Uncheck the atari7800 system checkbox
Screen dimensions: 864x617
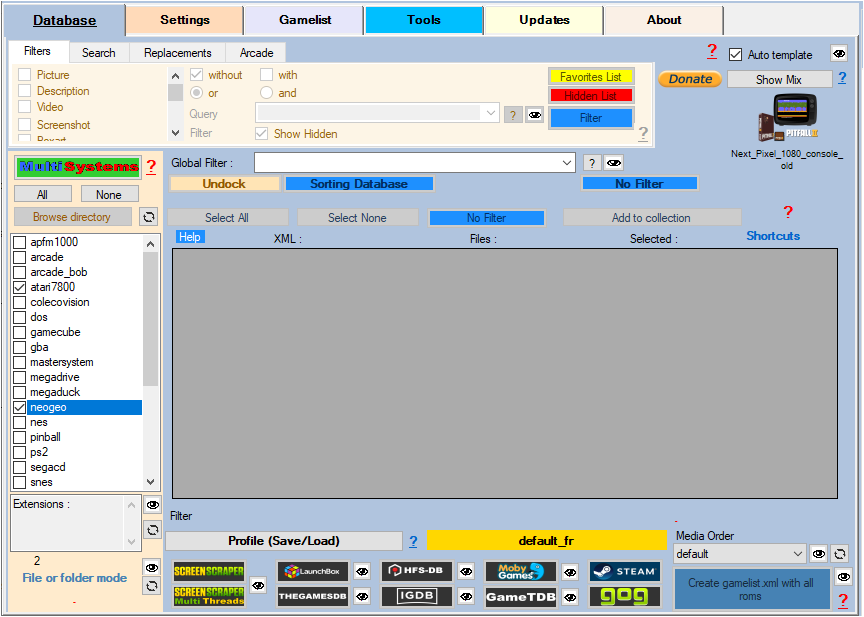pos(20,287)
